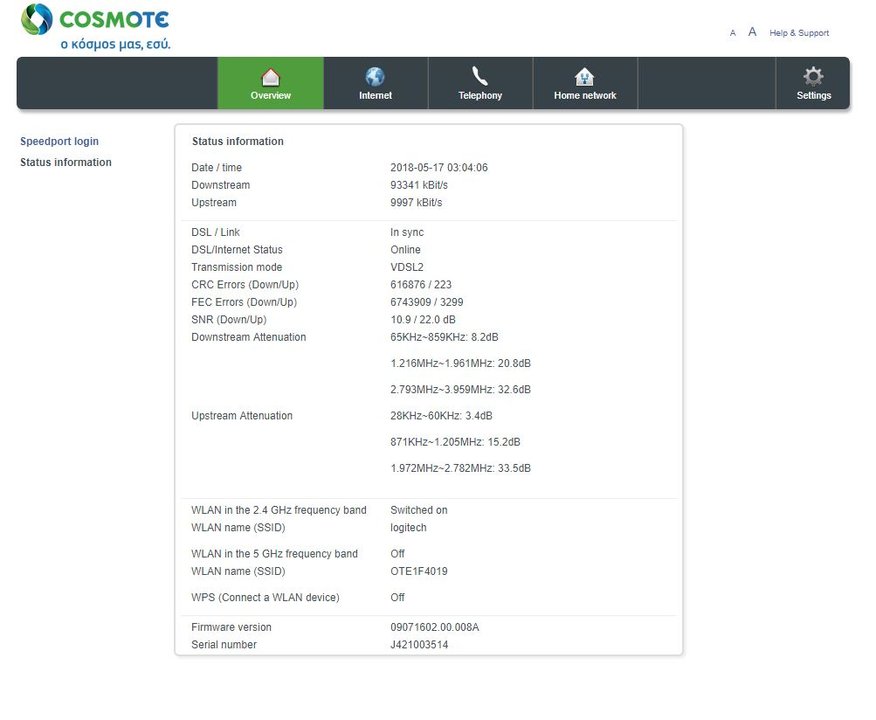Click the DSL/Internet Status value Online
This screenshot has width=876, height=720.
[x=405, y=250]
